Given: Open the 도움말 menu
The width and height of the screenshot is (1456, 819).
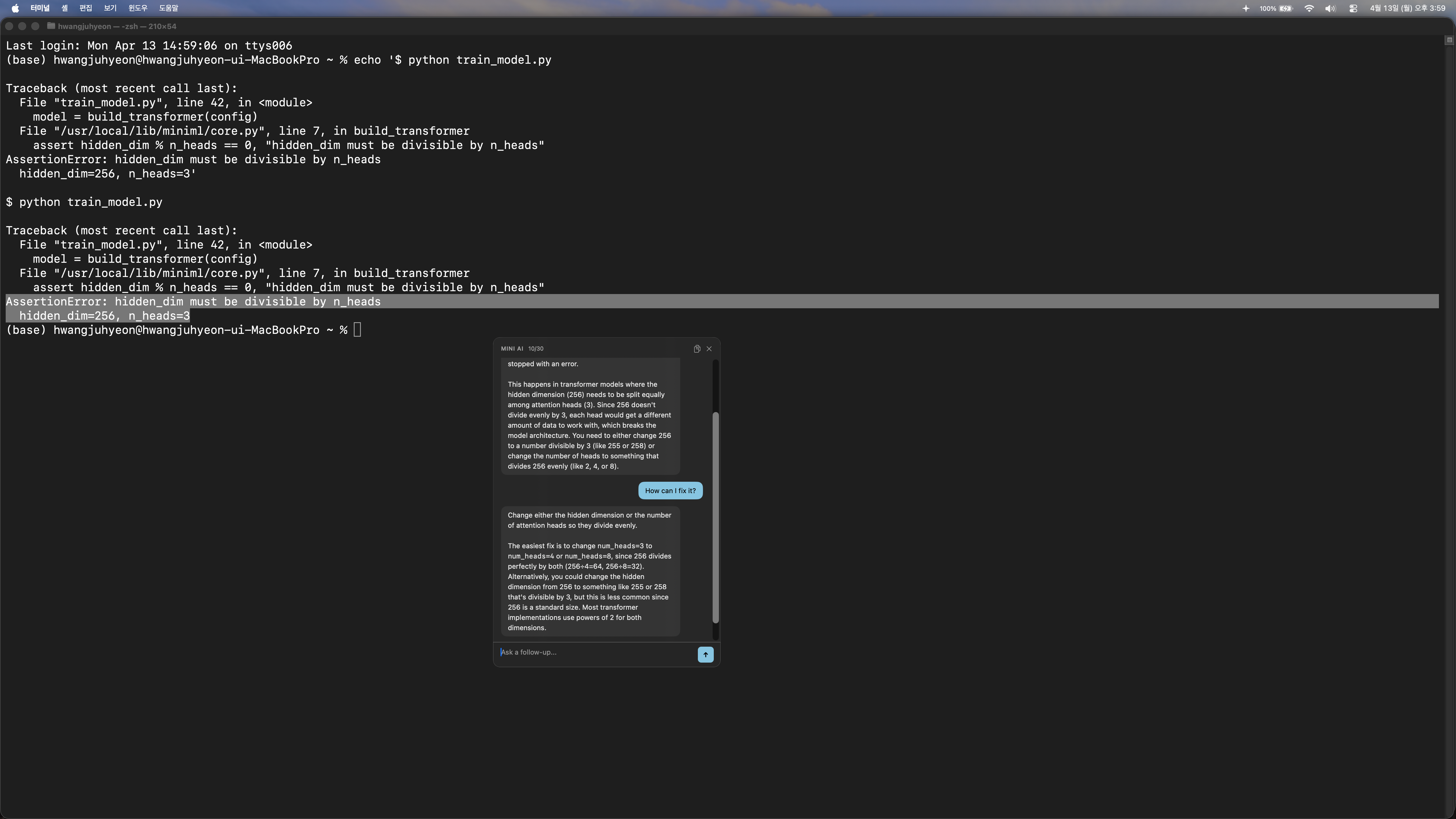Looking at the screenshot, I should [168, 9].
